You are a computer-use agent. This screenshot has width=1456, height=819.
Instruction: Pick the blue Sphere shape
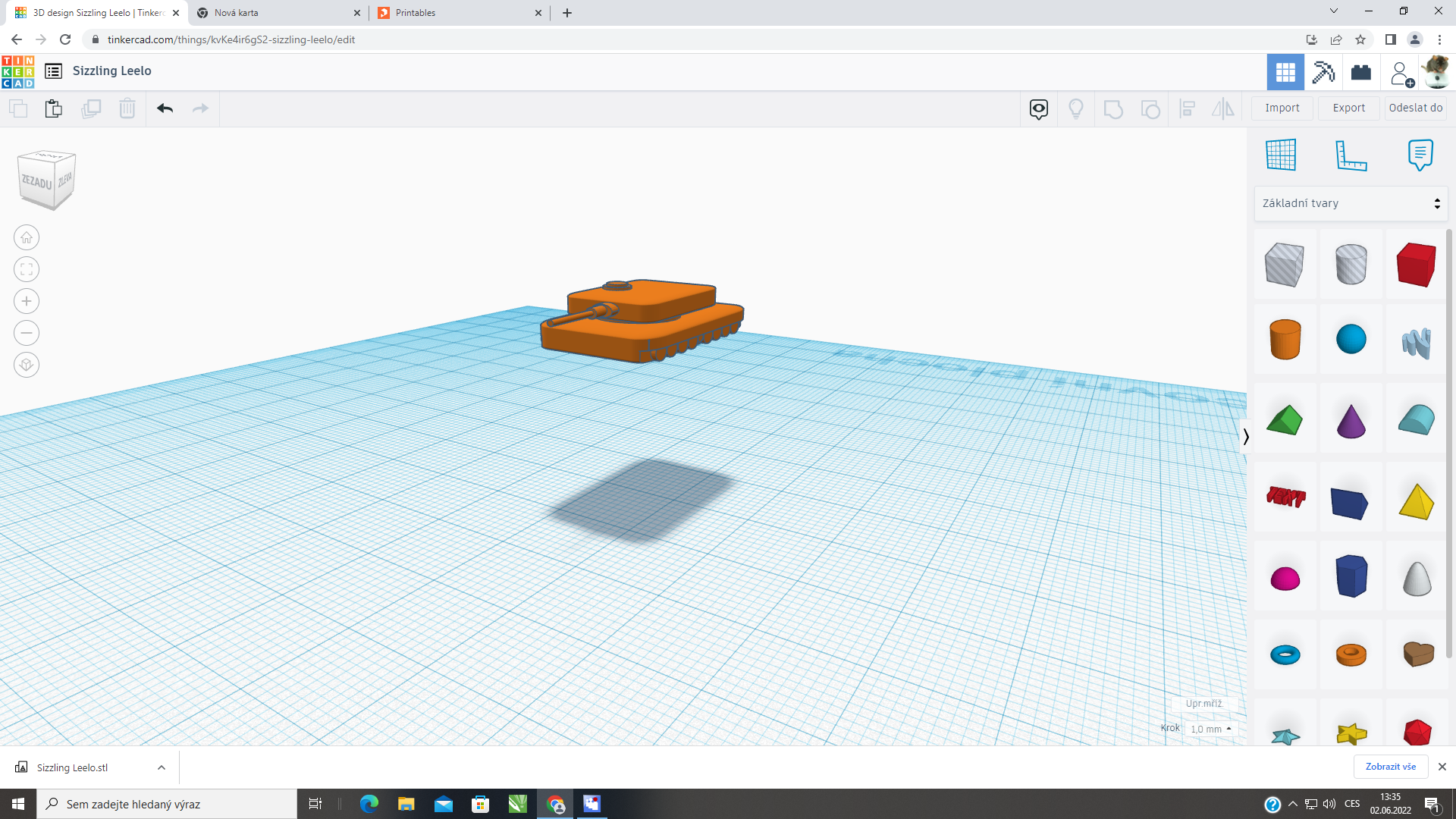tap(1351, 339)
